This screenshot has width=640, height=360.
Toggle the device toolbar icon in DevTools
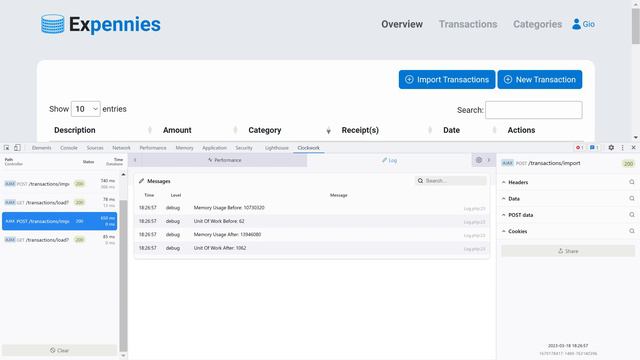(17, 148)
